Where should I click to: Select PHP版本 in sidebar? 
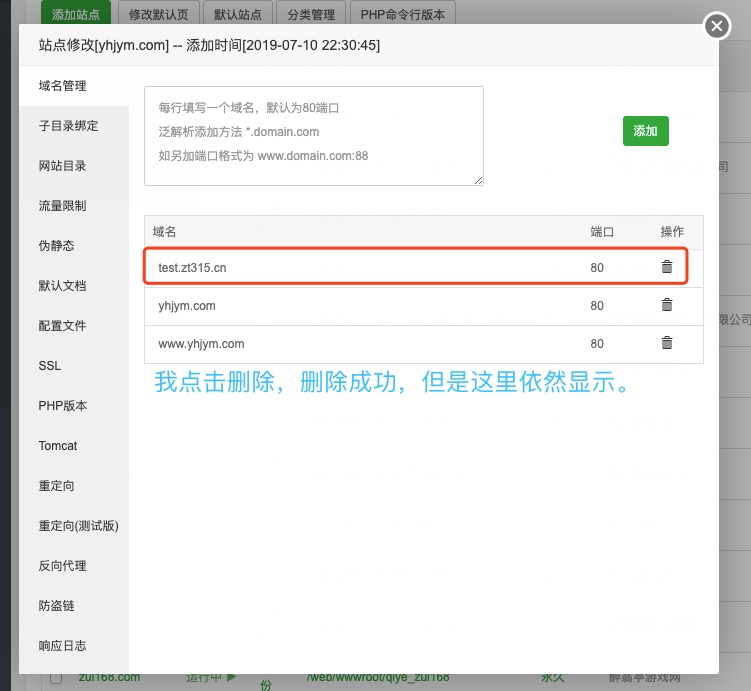point(62,406)
